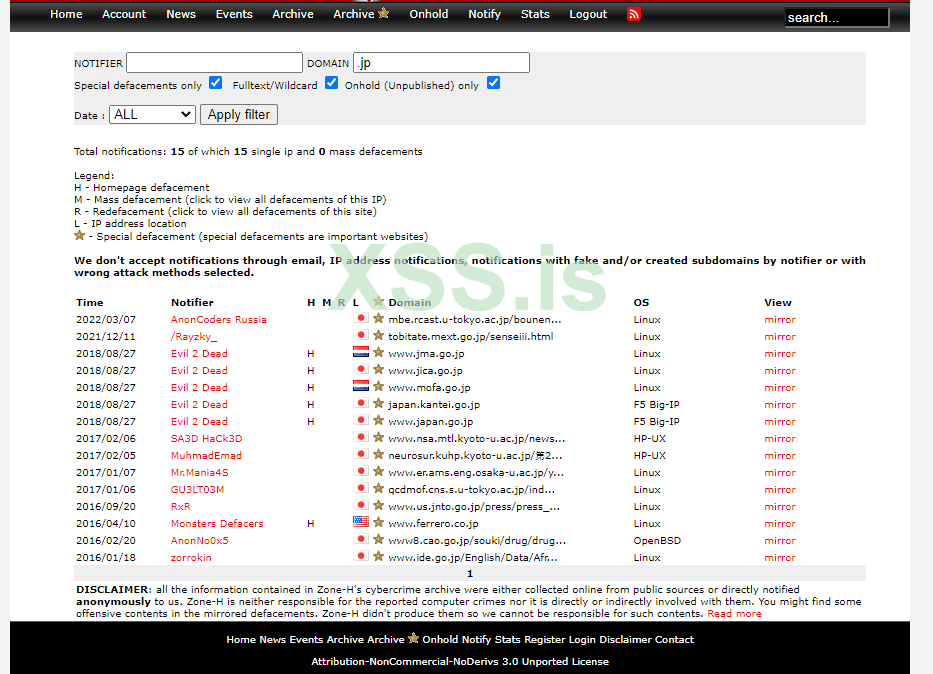
Task: Click the Japan flag in the www.ide.go.jp row
Action: (x=361, y=556)
